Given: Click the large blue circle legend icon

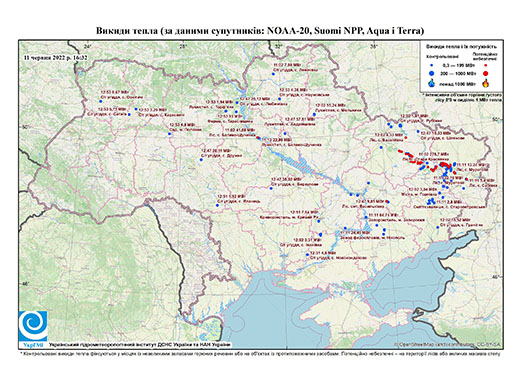Looking at the screenshot, I should pyautogui.click(x=432, y=73).
